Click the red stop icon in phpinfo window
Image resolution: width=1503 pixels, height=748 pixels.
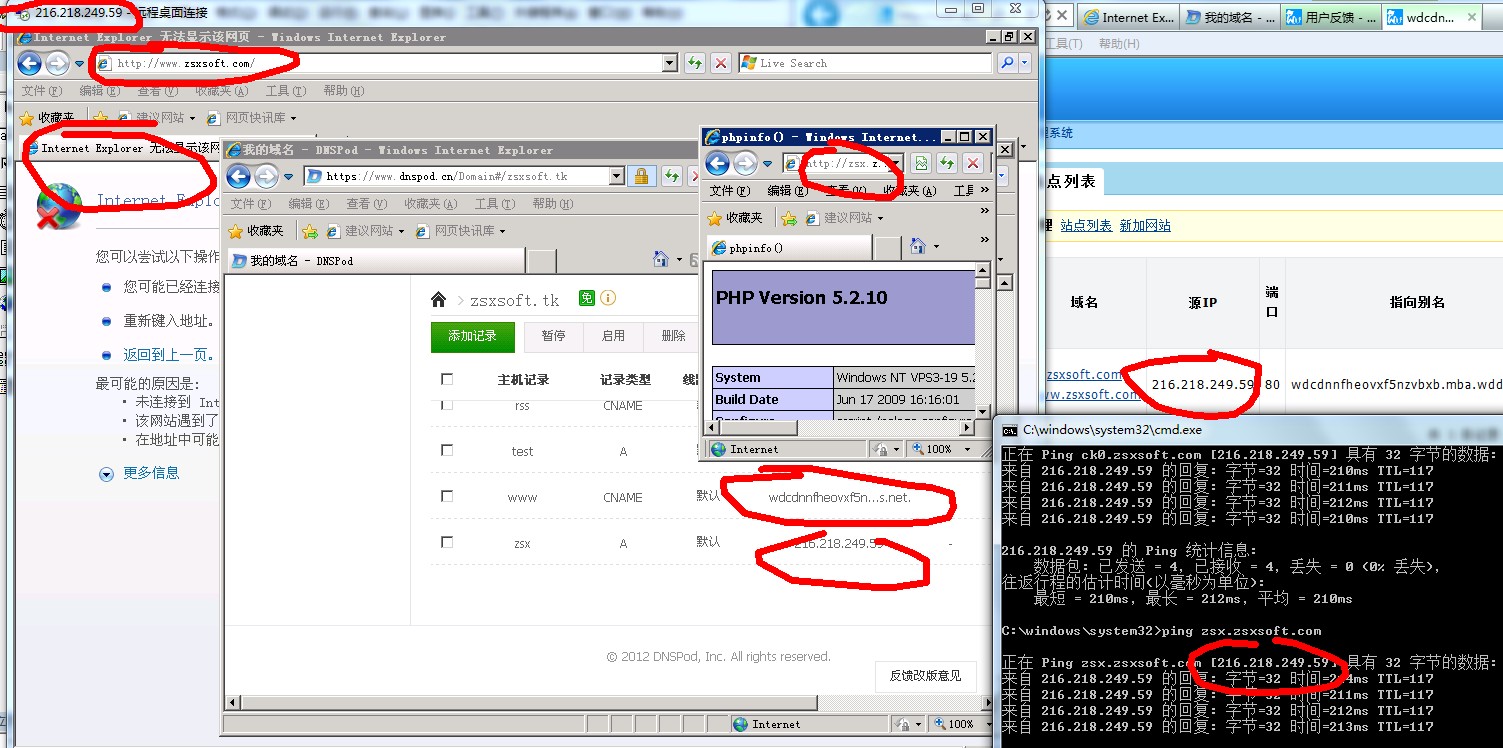pos(970,163)
